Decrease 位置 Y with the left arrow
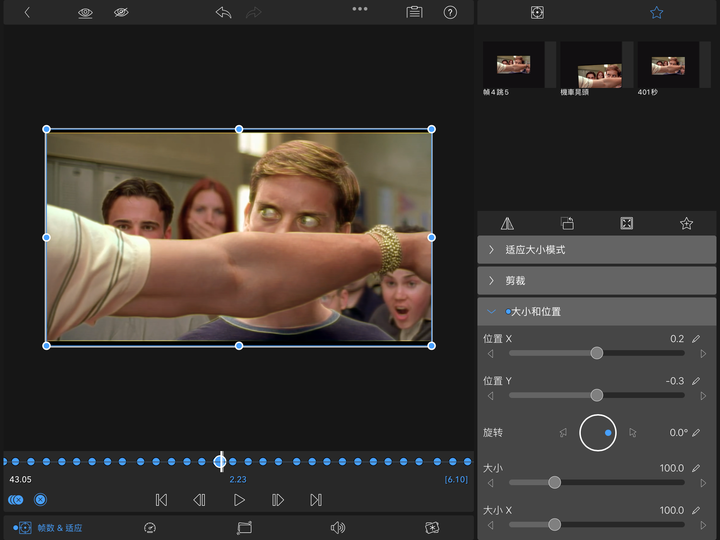Viewport: 720px width, 540px height. pos(490,396)
